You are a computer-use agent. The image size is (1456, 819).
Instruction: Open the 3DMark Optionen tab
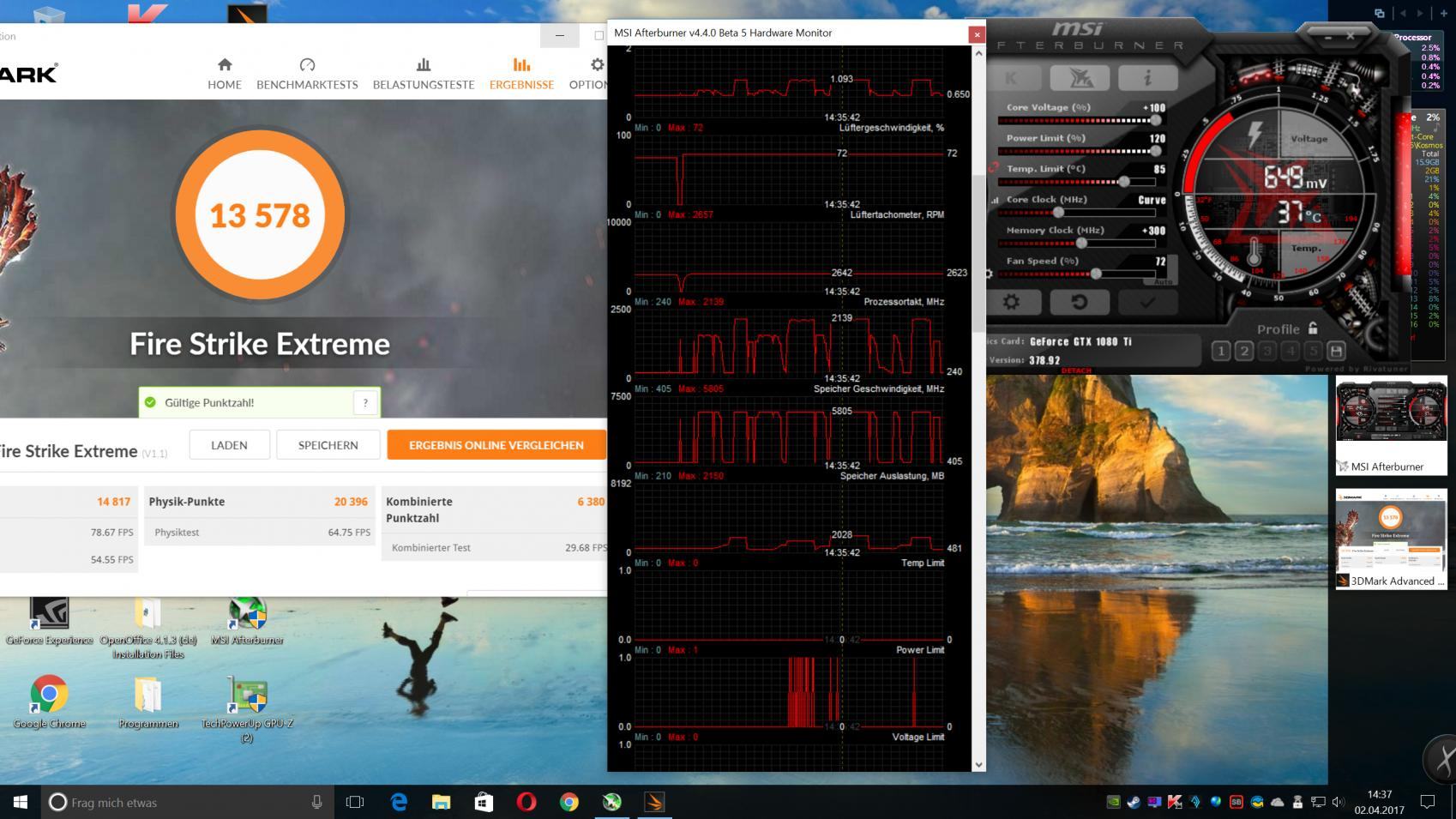tap(590, 74)
